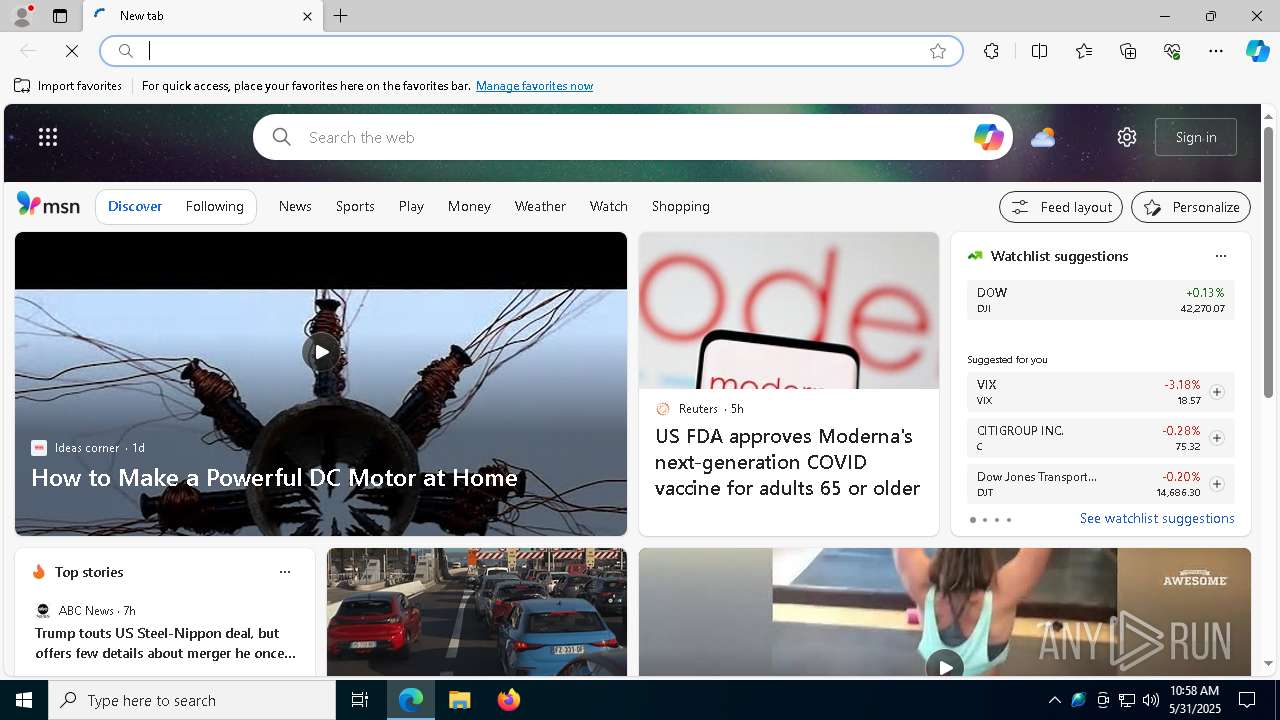The image size is (1280, 720).
Task: Play the Awesome workout video
Action: click(x=945, y=667)
